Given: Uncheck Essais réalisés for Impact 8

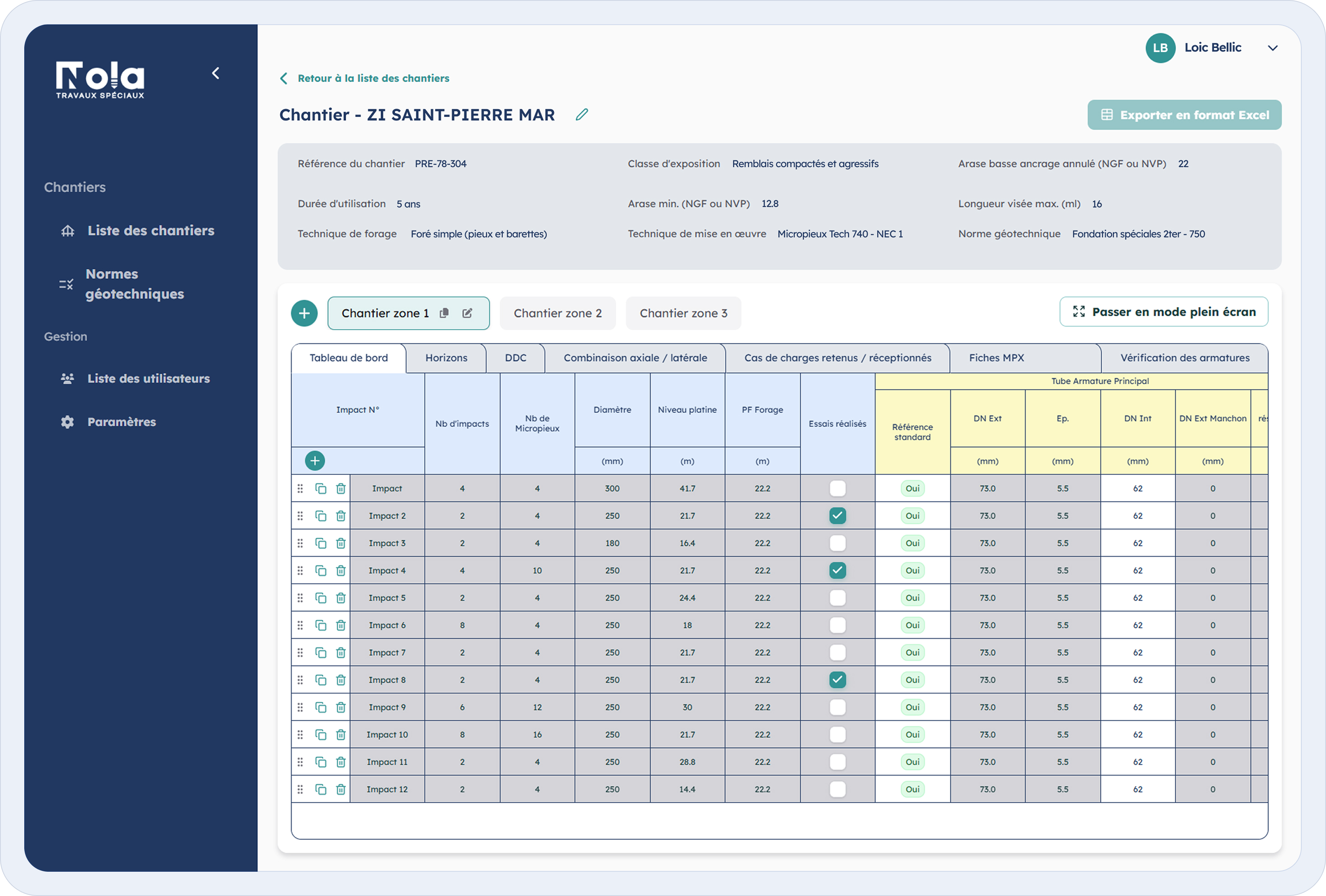Looking at the screenshot, I should (x=837, y=680).
